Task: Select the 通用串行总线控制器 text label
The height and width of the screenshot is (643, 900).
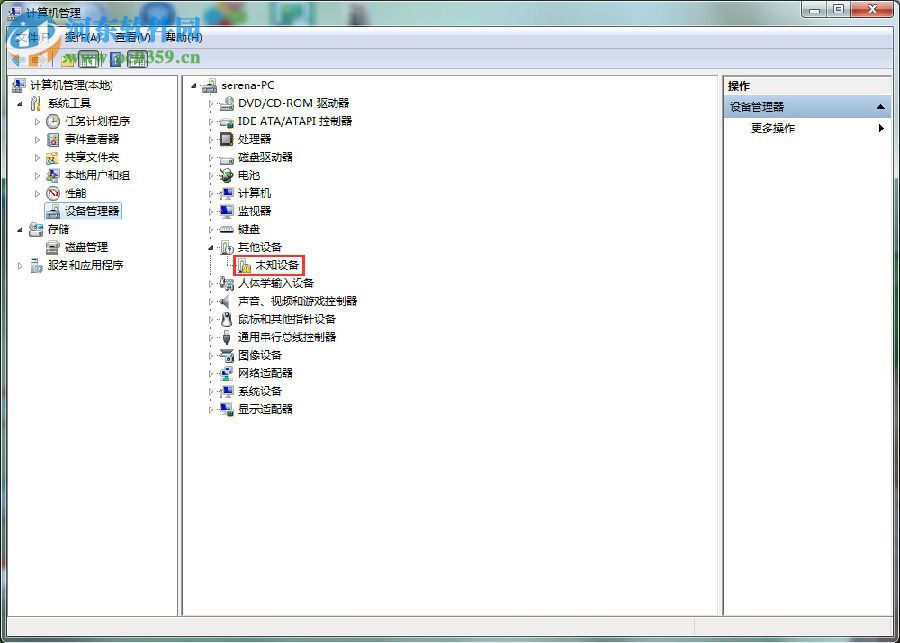Action: coord(287,337)
